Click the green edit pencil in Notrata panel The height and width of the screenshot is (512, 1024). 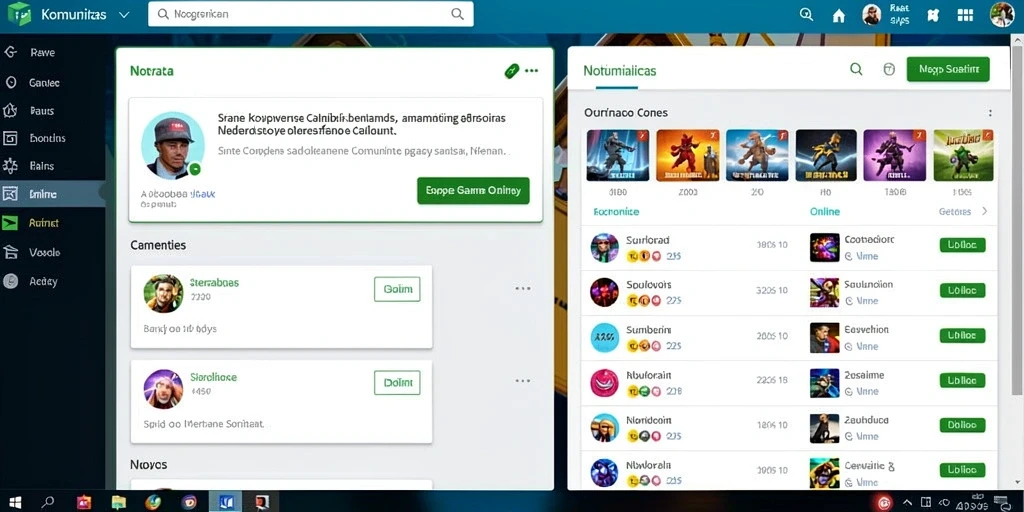[511, 71]
